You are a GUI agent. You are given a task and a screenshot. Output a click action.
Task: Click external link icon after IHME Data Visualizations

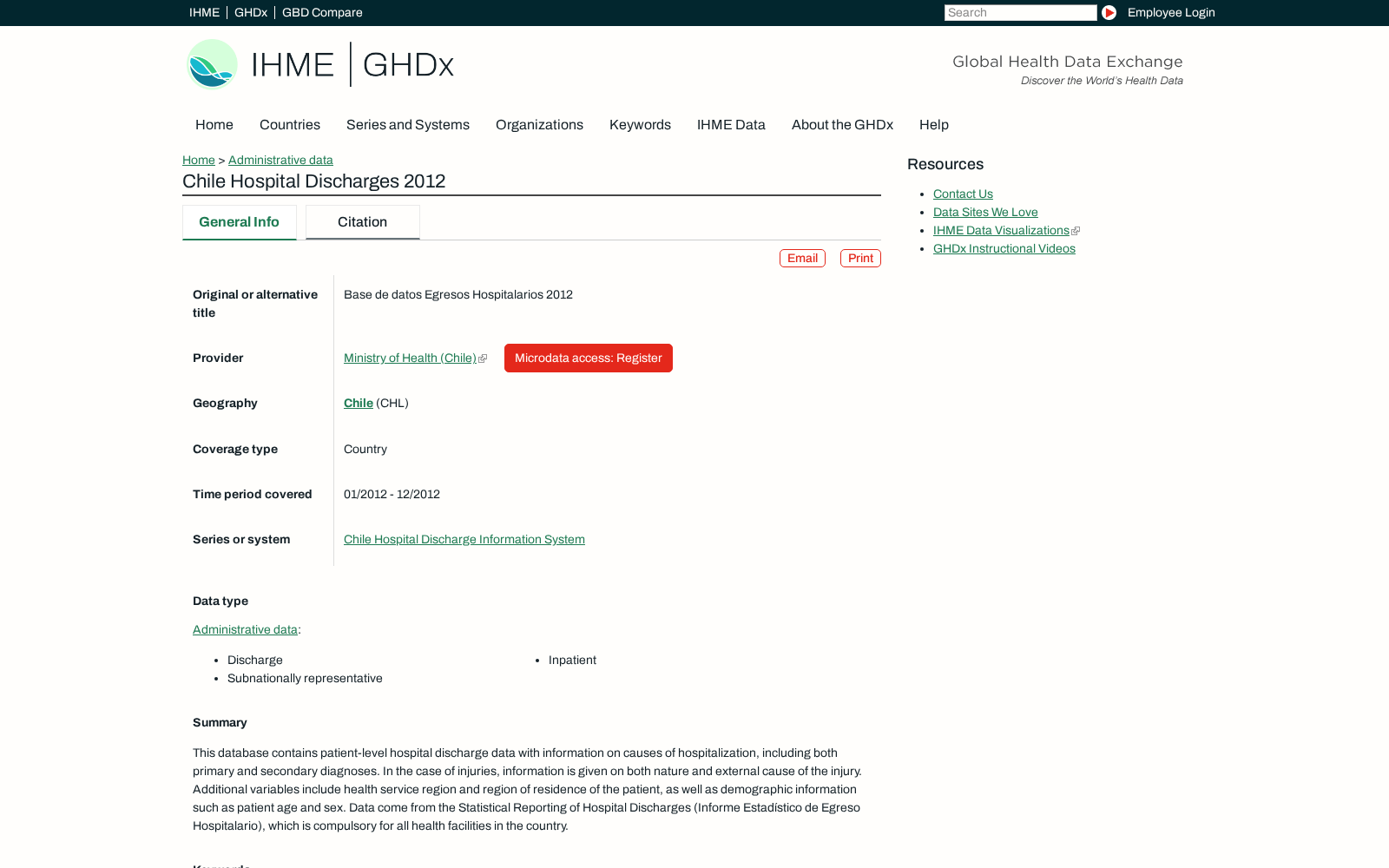tap(1076, 231)
